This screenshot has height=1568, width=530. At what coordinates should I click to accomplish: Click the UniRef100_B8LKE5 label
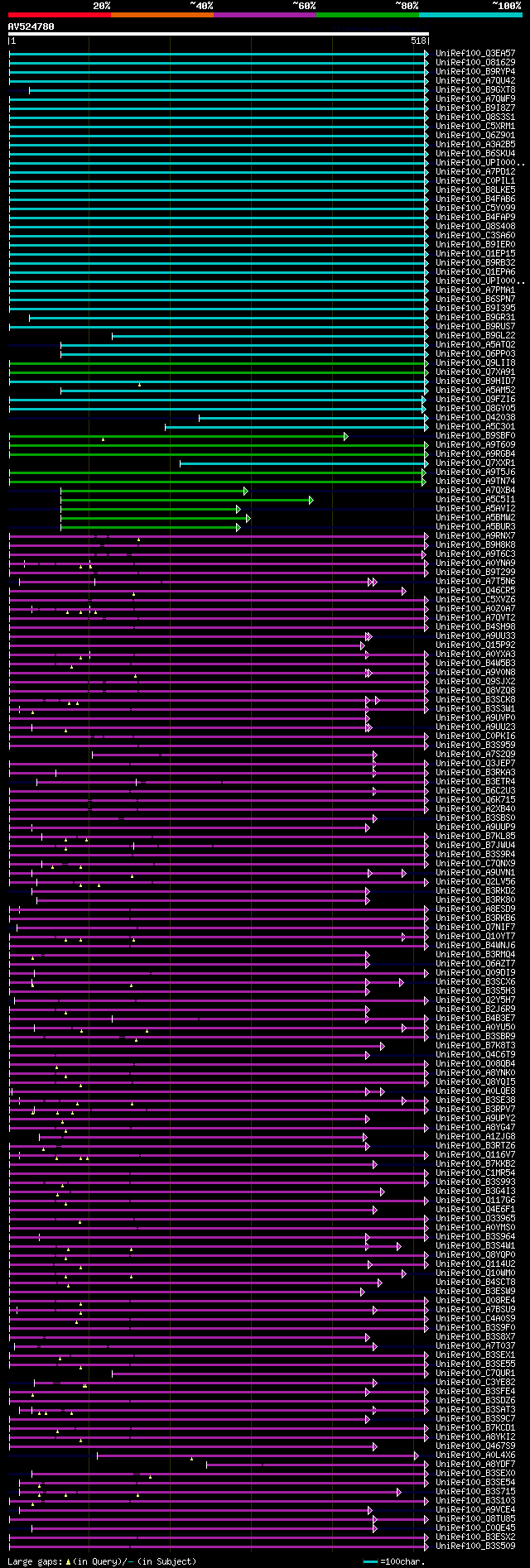tap(475, 190)
